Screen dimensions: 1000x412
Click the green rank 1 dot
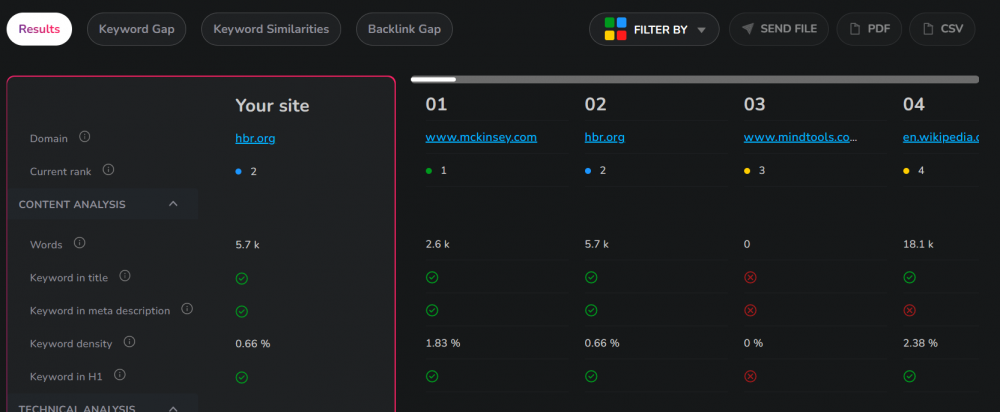(429, 171)
